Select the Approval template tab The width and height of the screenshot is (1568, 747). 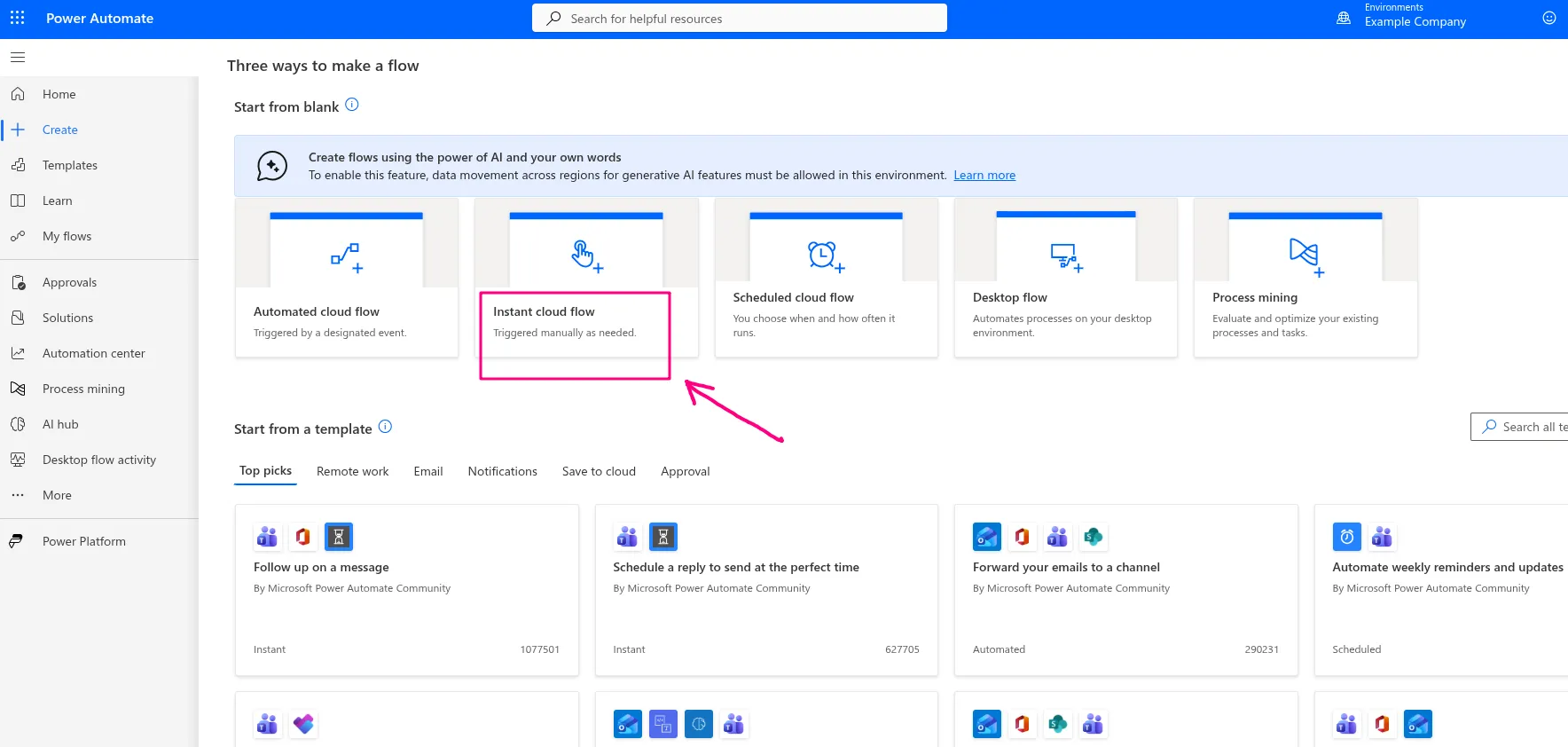[685, 471]
